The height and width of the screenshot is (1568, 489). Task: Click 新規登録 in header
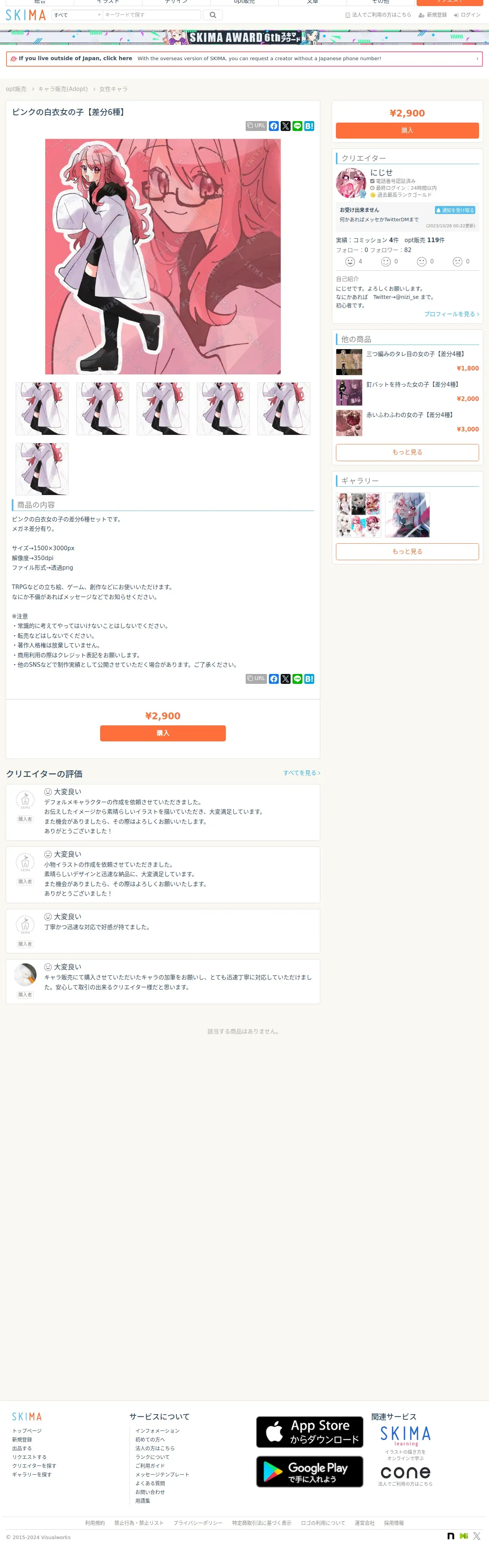[x=433, y=14]
